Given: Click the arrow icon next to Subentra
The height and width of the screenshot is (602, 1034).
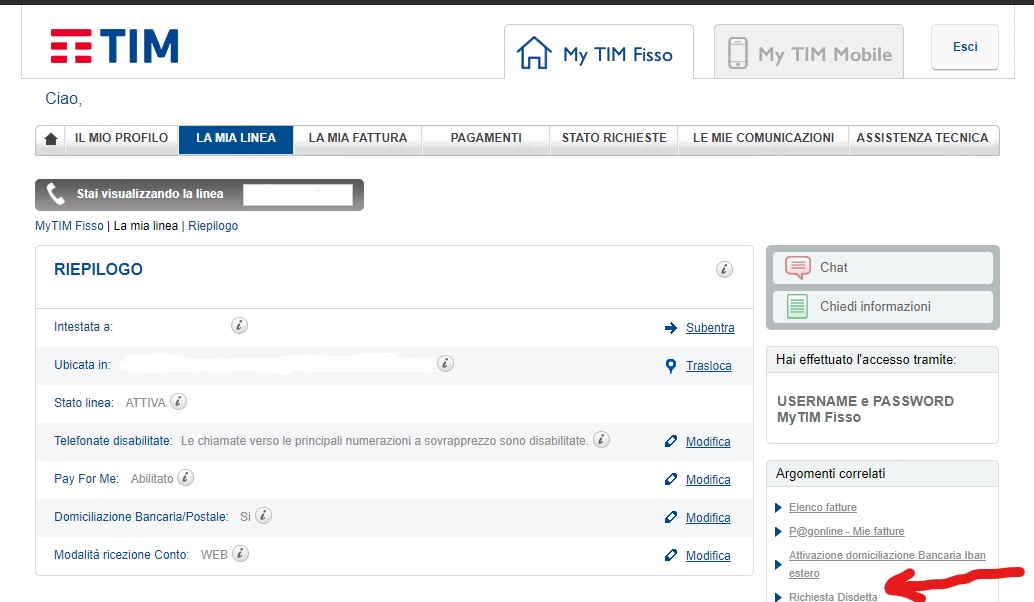Looking at the screenshot, I should click(x=671, y=328).
